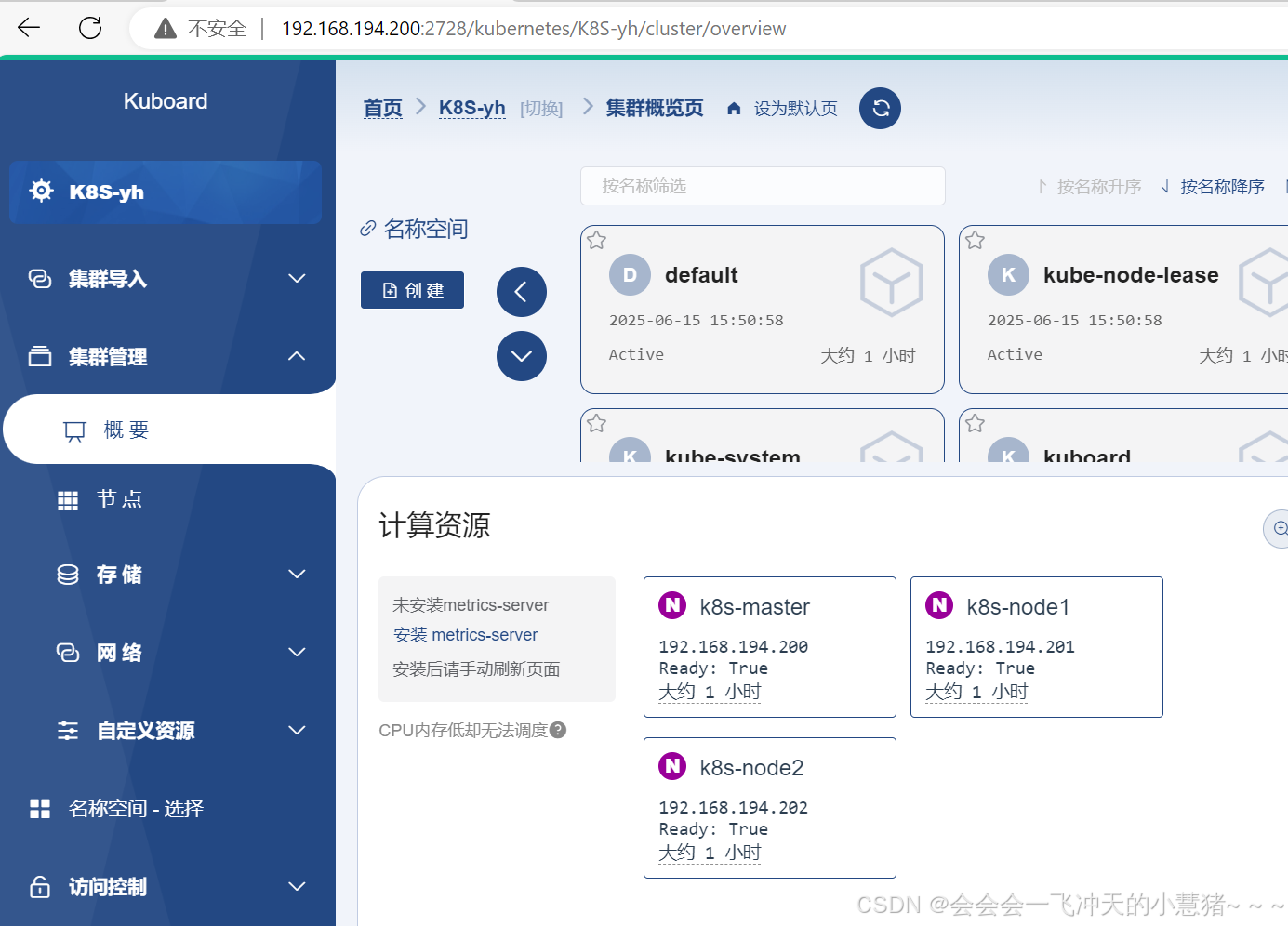The height and width of the screenshot is (926, 1288).
Task: Star the default namespace card
Action: (597, 241)
